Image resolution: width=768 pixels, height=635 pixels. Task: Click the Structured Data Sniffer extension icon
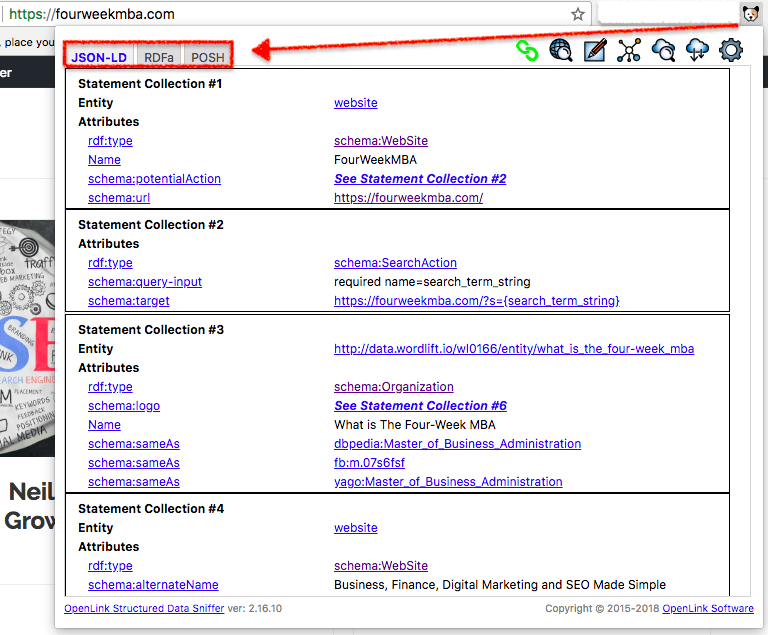750,14
